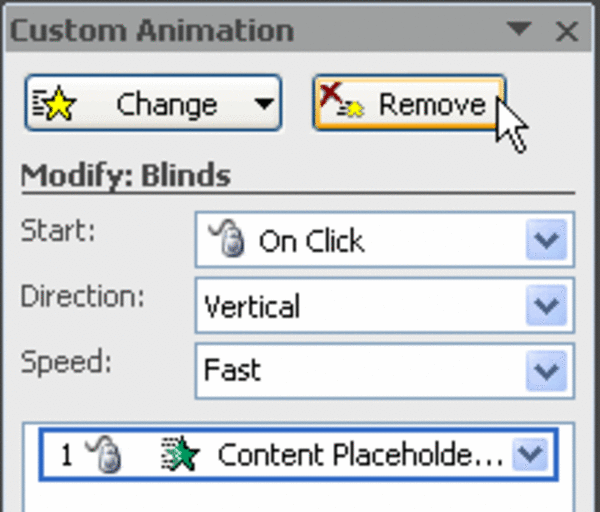Expand the Direction dropdown arrow
Viewport: 600px width, 512px height.
pyautogui.click(x=546, y=305)
